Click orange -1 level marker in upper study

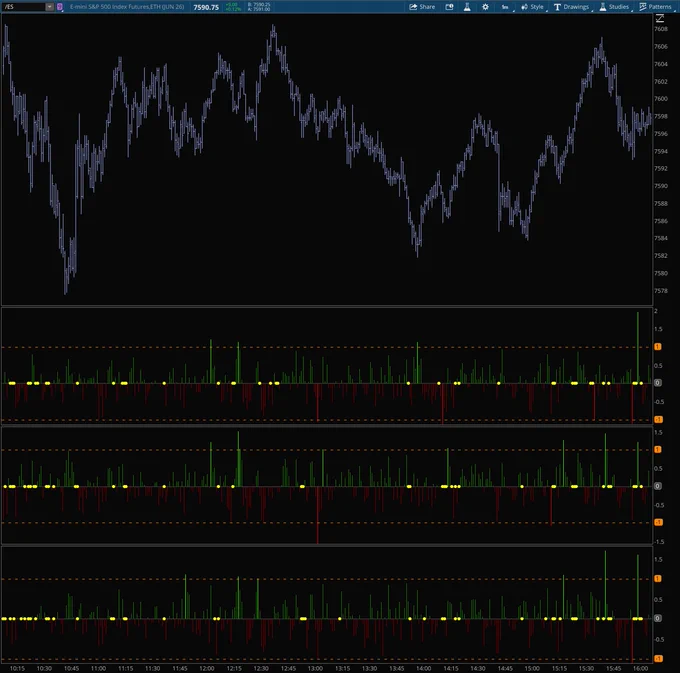pyautogui.click(x=658, y=419)
